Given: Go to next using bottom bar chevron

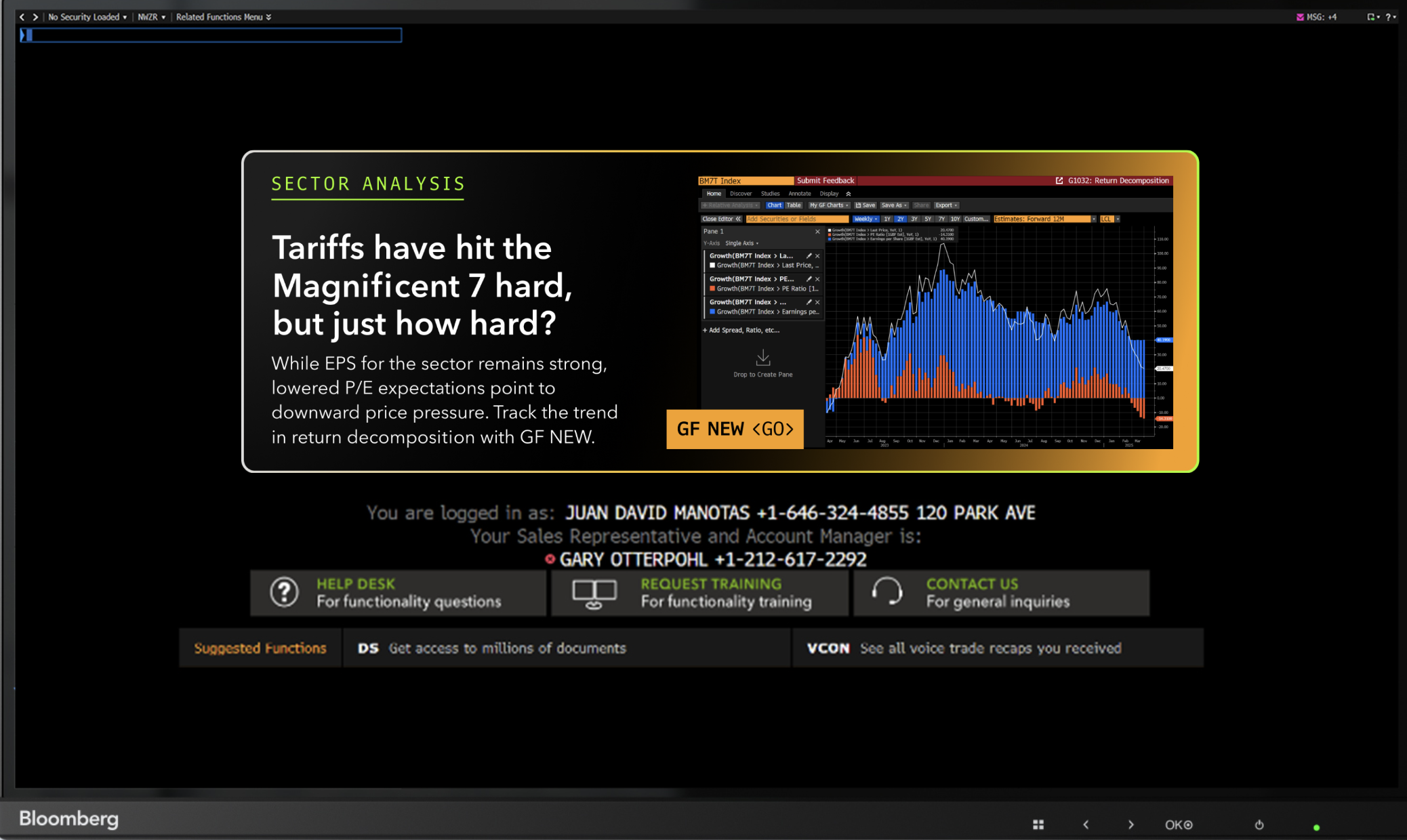Looking at the screenshot, I should point(1130,824).
